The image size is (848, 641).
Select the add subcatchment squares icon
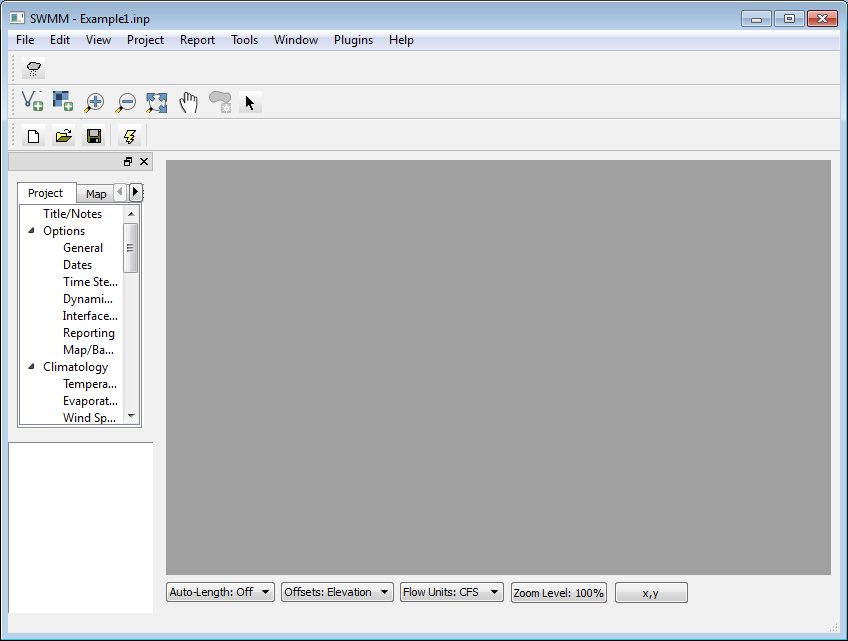[x=63, y=102]
